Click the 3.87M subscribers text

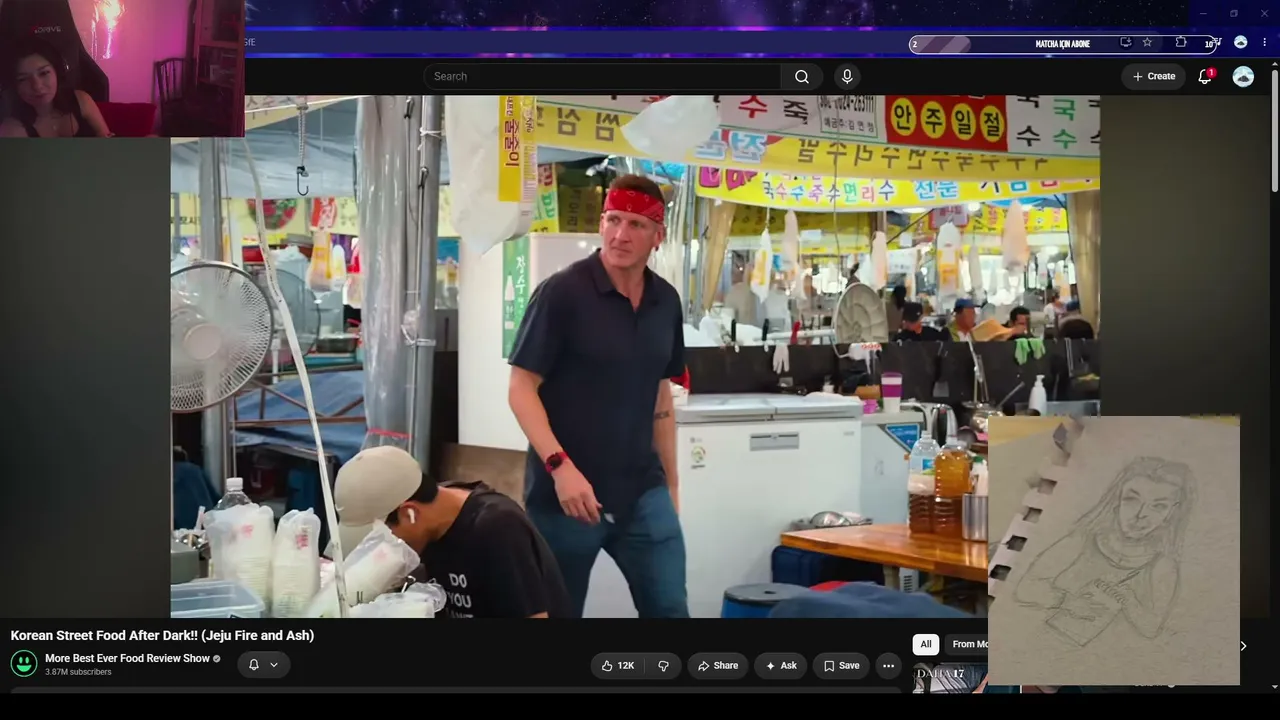click(78, 672)
